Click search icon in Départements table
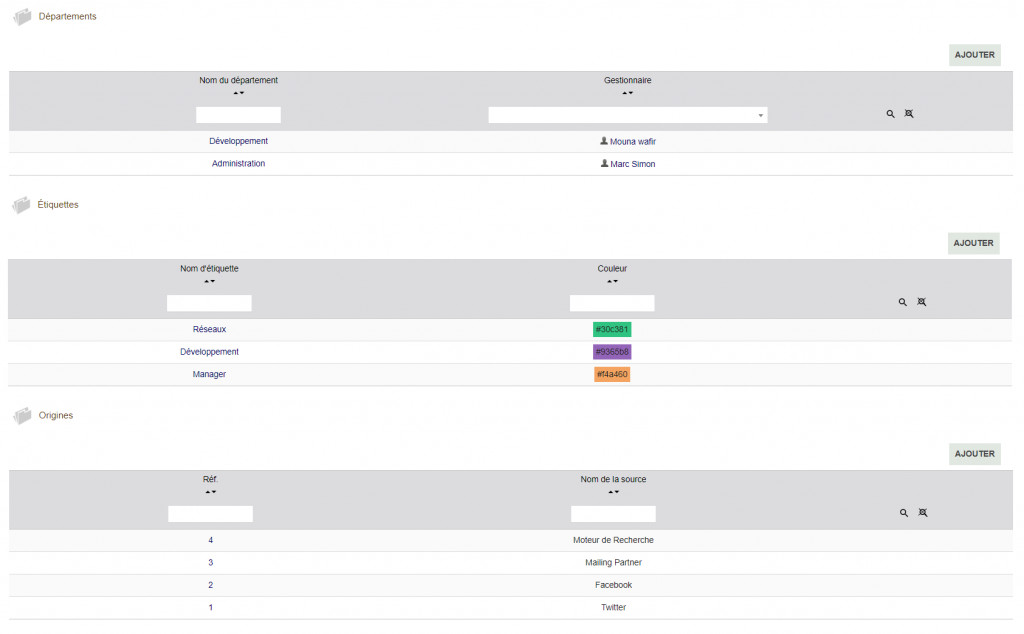Screen dimensions: 1024x634 890,114
